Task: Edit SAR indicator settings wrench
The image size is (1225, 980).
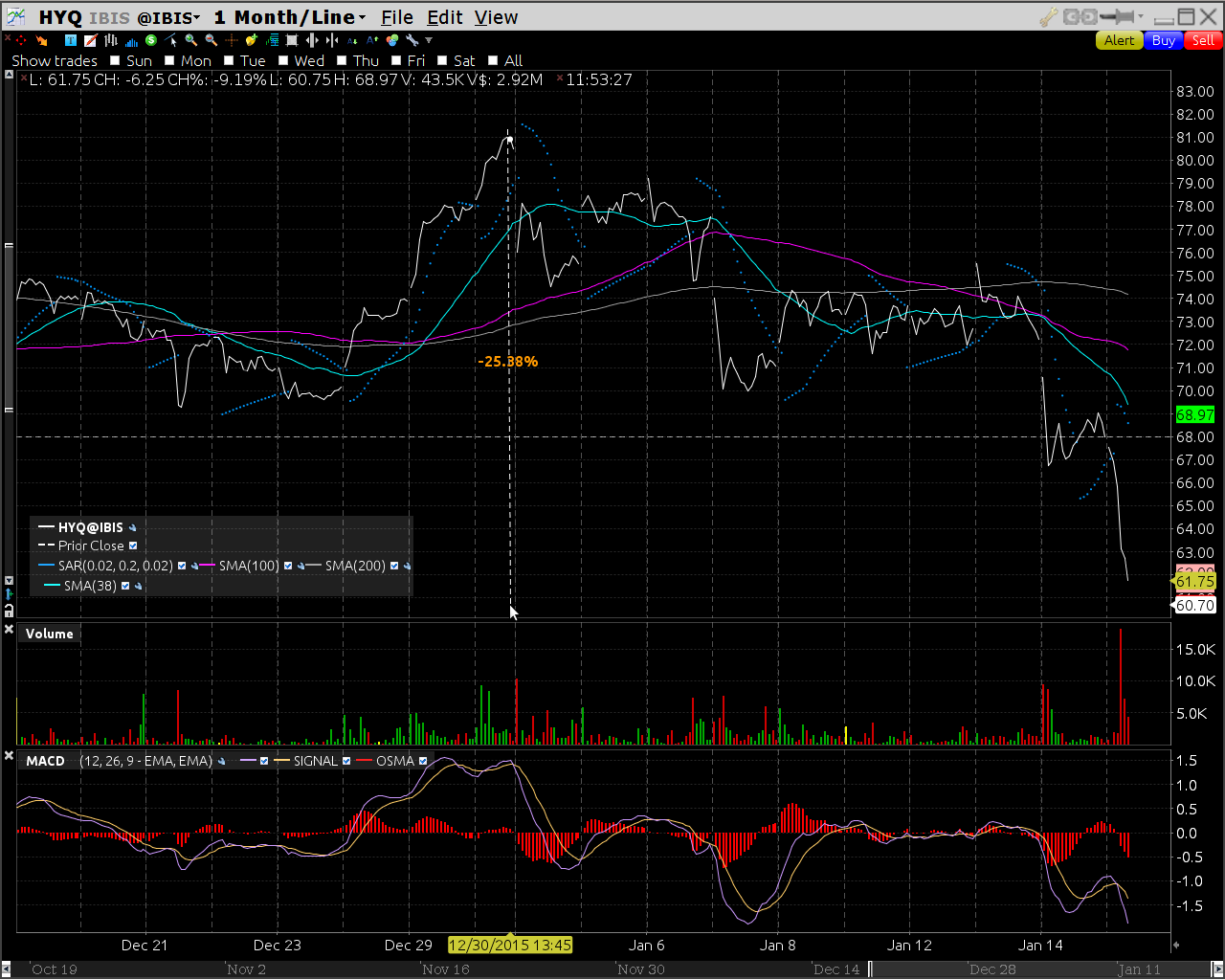Action: tap(195, 566)
